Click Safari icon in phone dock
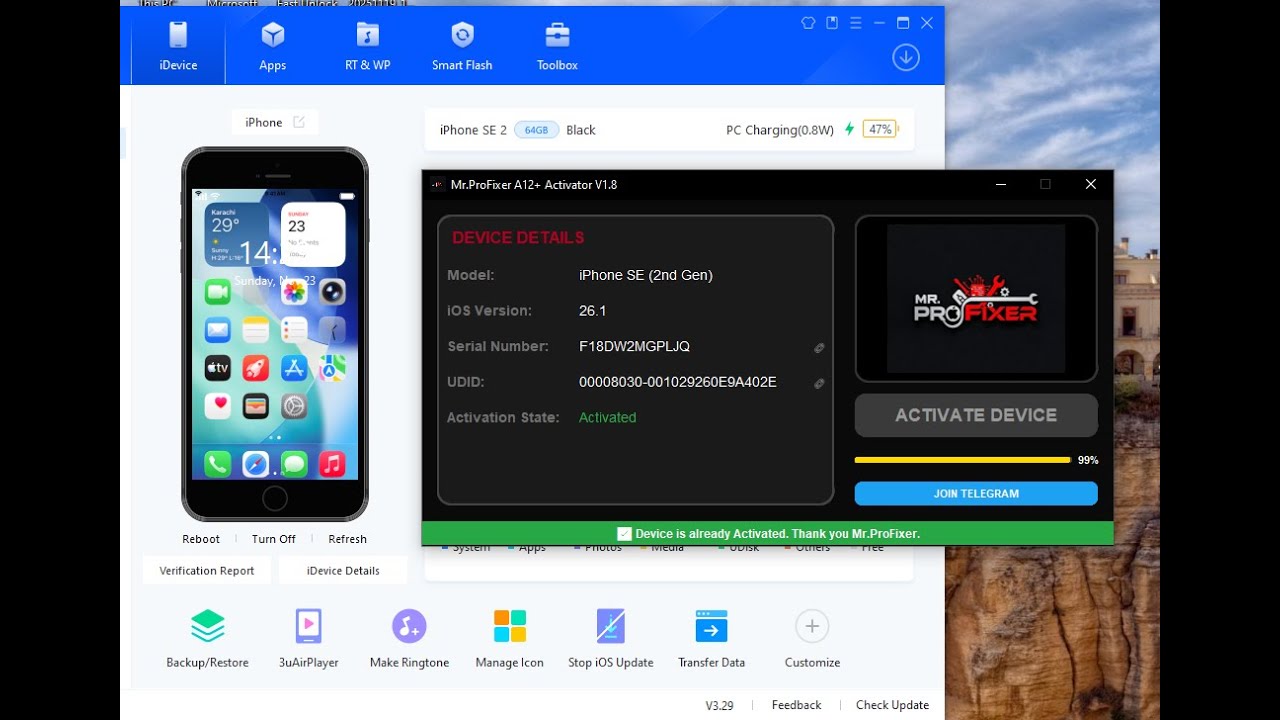This screenshot has height=720, width=1280. pyautogui.click(x=256, y=464)
